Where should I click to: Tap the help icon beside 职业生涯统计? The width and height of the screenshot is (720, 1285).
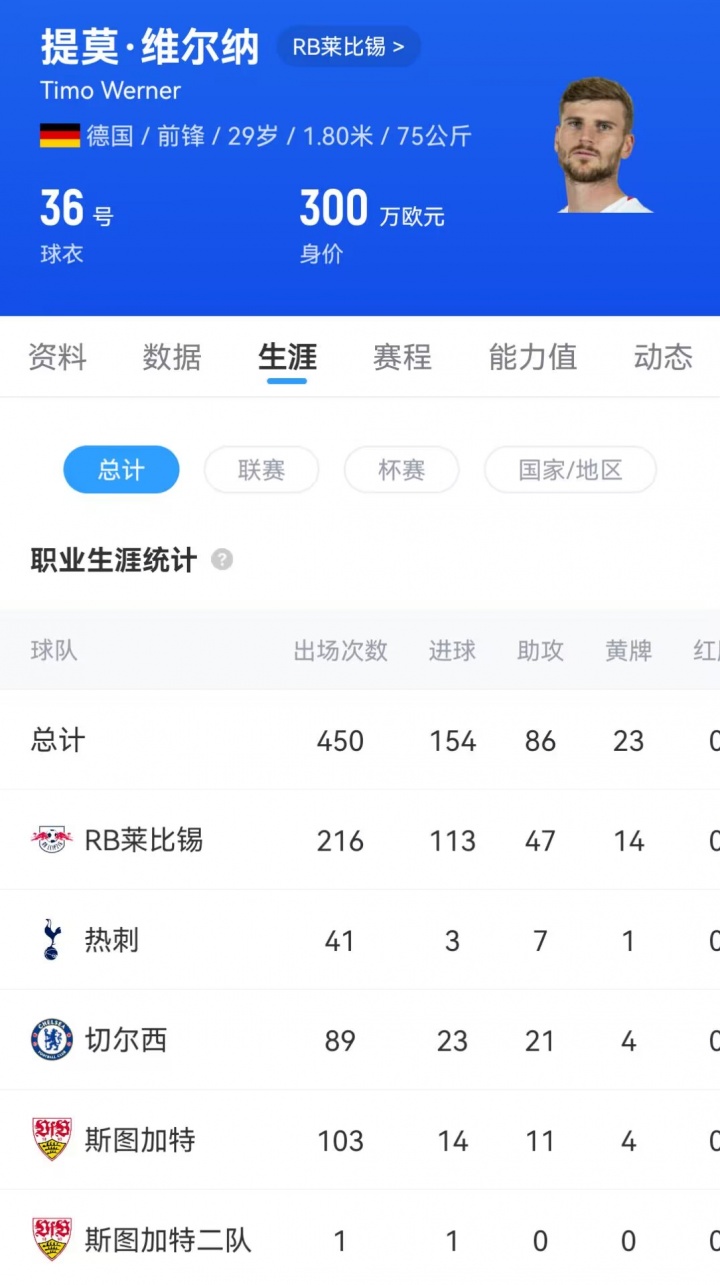pos(222,560)
